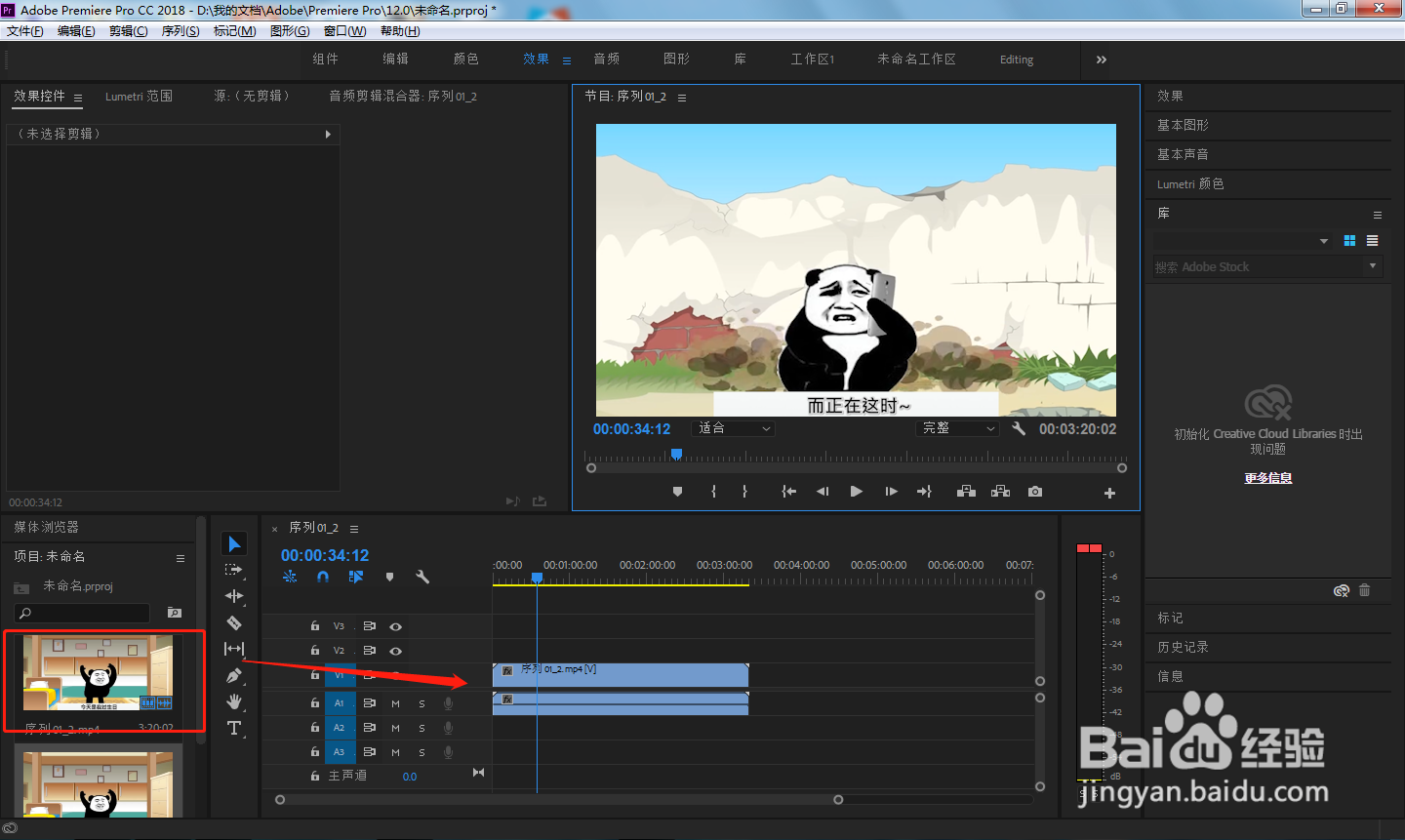Click the Lift button
The width and height of the screenshot is (1405, 840).
[966, 492]
